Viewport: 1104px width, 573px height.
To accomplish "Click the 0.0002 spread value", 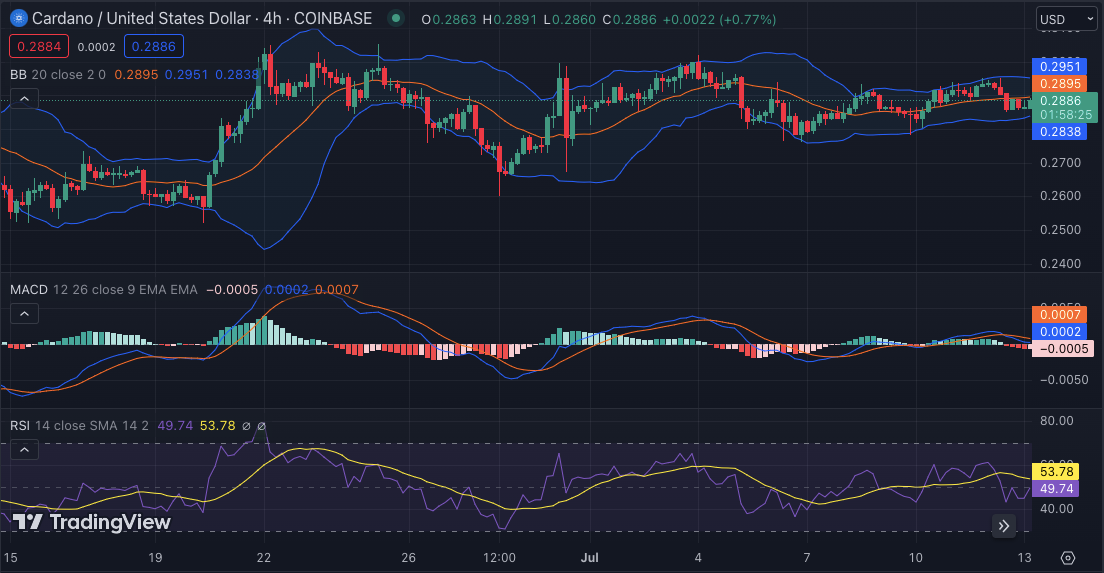I will point(96,47).
